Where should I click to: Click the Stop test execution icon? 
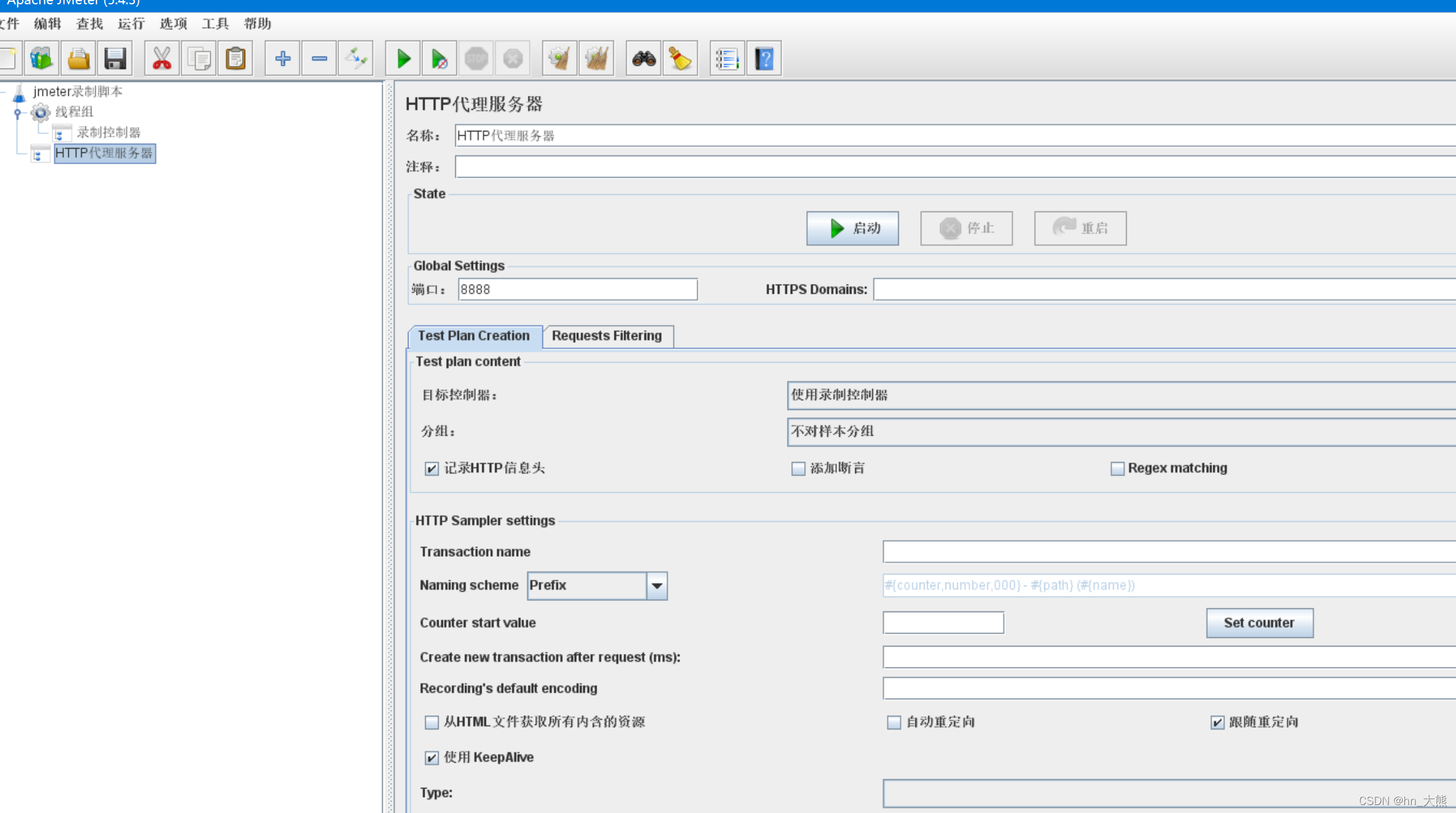point(476,57)
